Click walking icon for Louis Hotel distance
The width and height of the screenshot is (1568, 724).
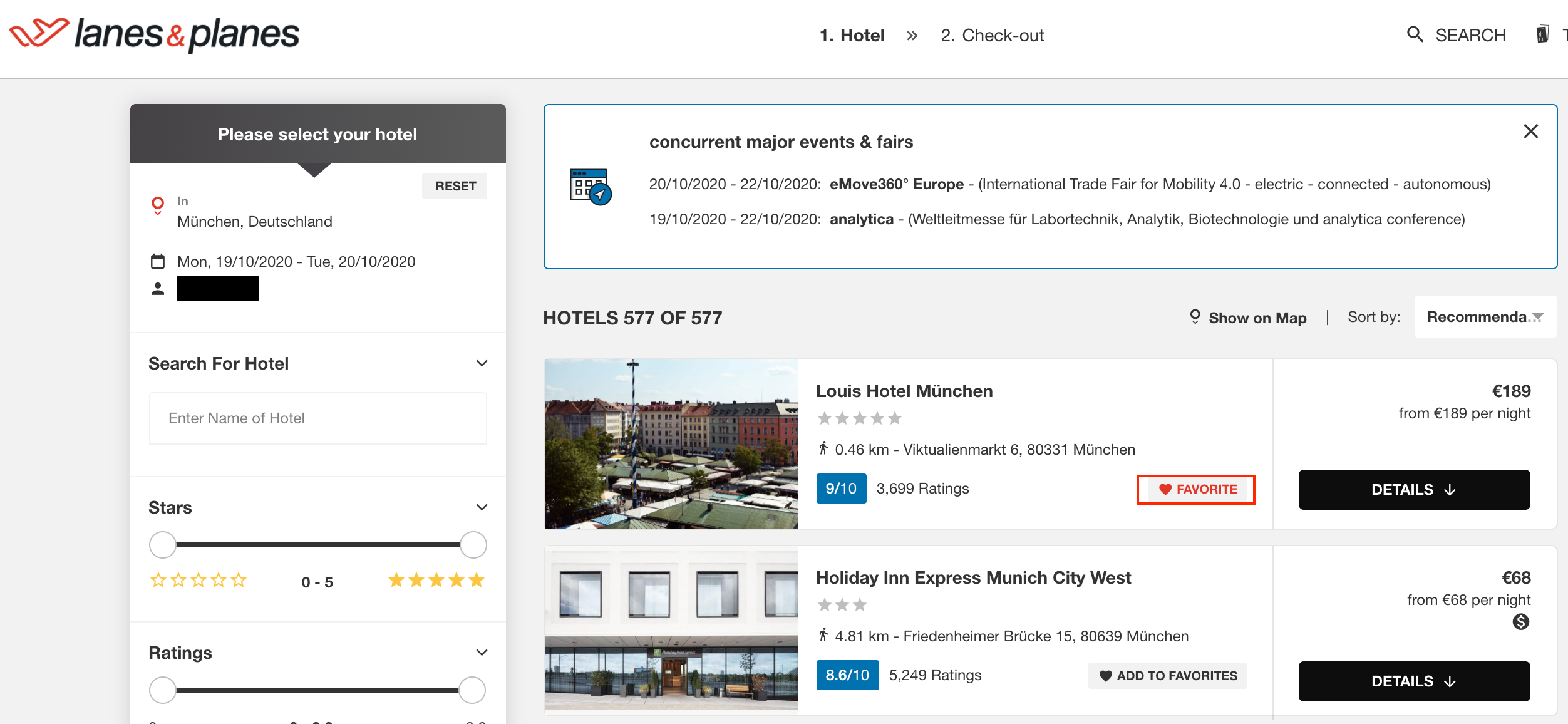[x=823, y=448]
